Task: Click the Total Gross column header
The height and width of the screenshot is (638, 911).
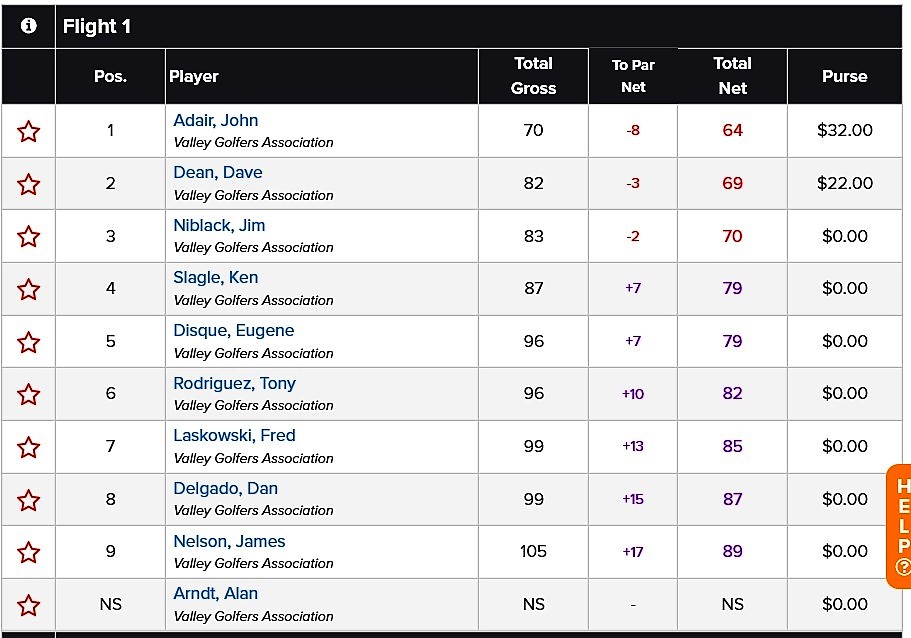Action: pos(533,76)
